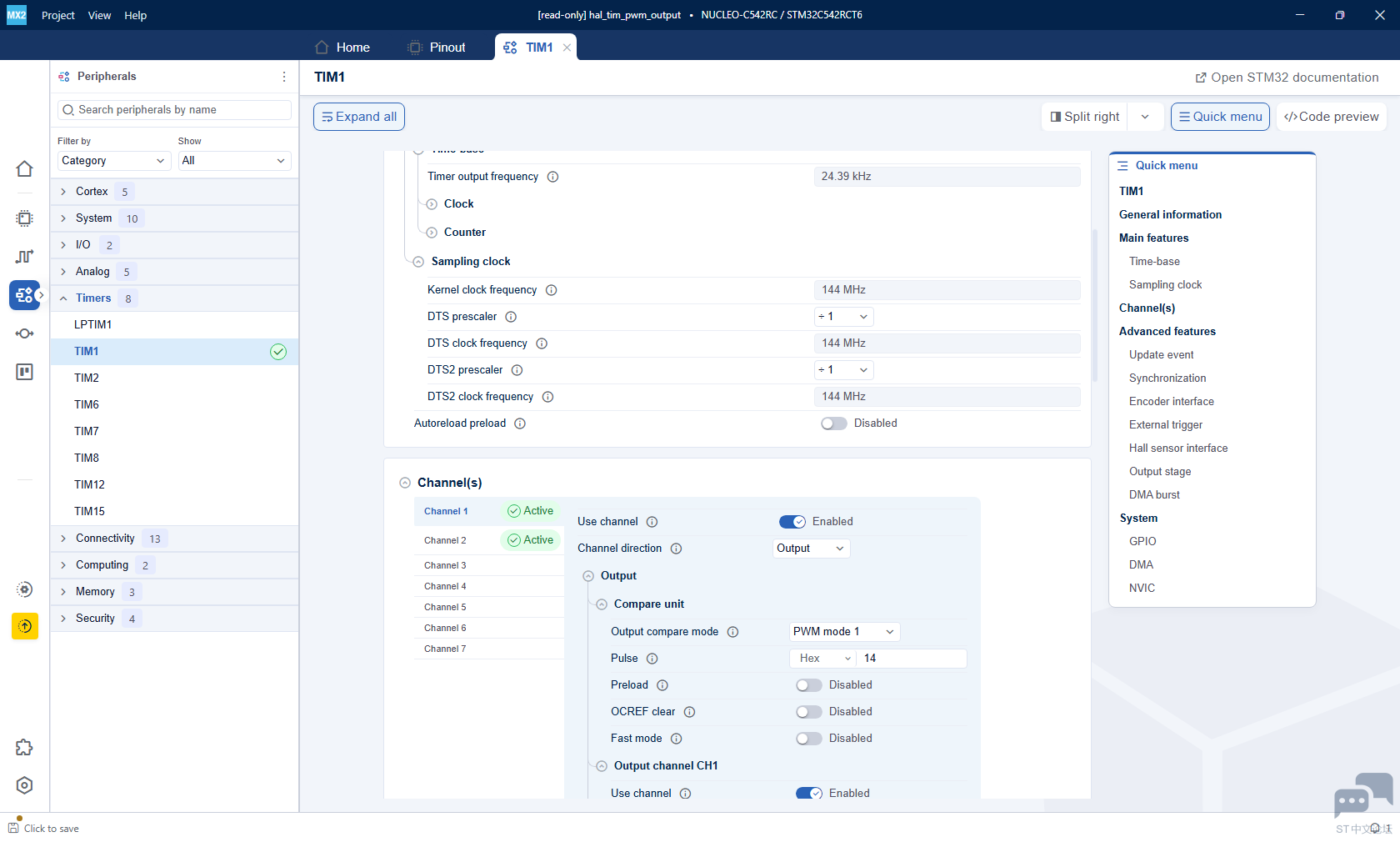Open the clock signal icon in sidebar
Viewport: 1400px width, 842px height.
point(24,257)
